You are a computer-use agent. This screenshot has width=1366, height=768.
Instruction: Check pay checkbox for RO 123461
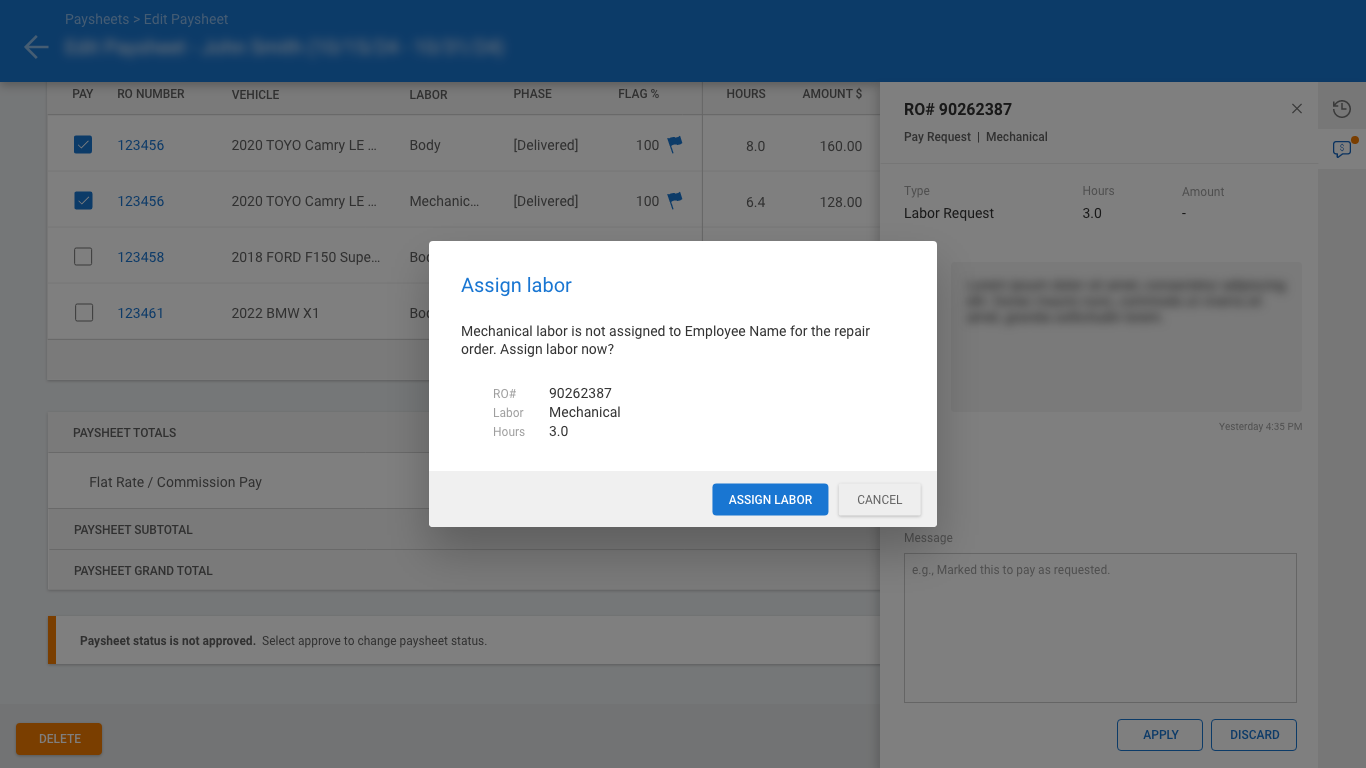coord(83,313)
